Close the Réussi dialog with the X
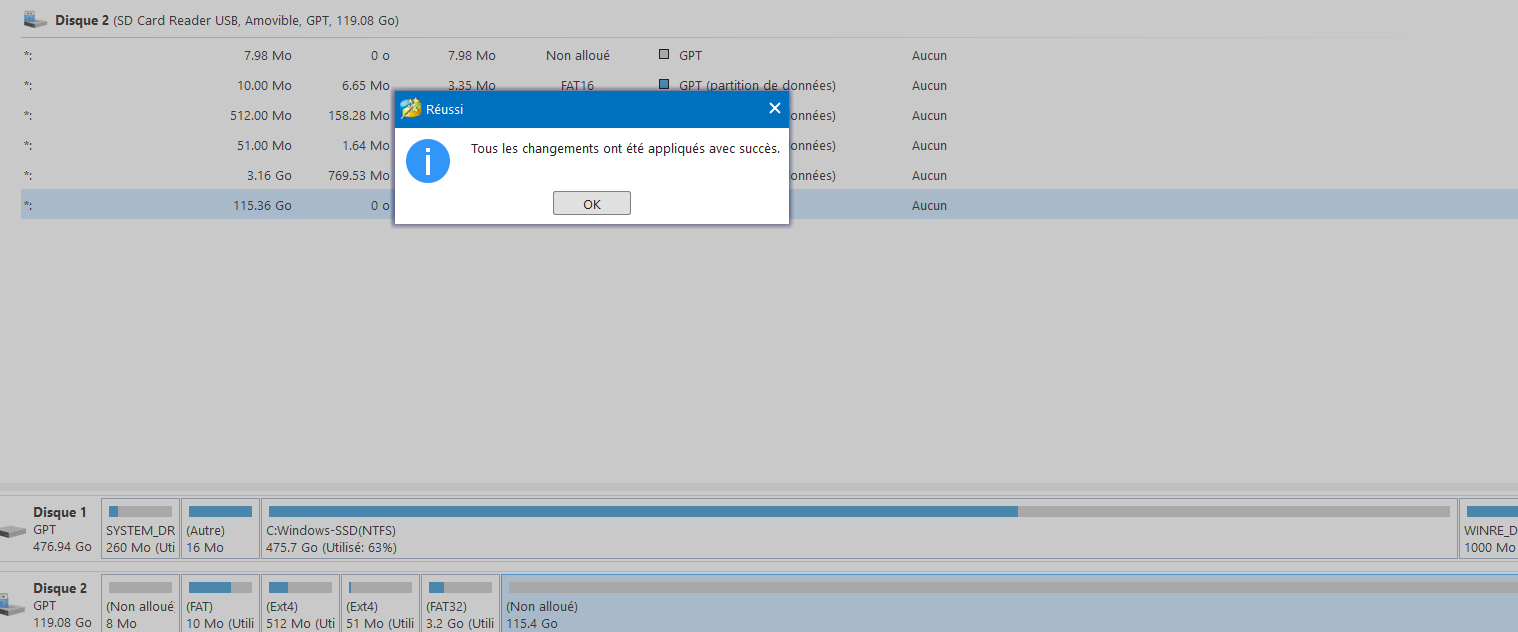Viewport: 1518px width, 632px height. 774,109
